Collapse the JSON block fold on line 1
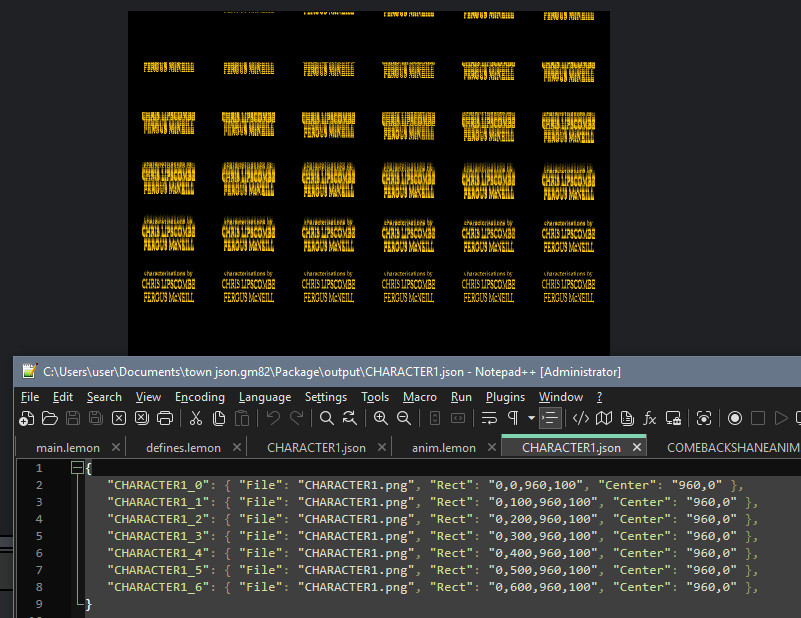The height and width of the screenshot is (618, 801). (x=77, y=467)
